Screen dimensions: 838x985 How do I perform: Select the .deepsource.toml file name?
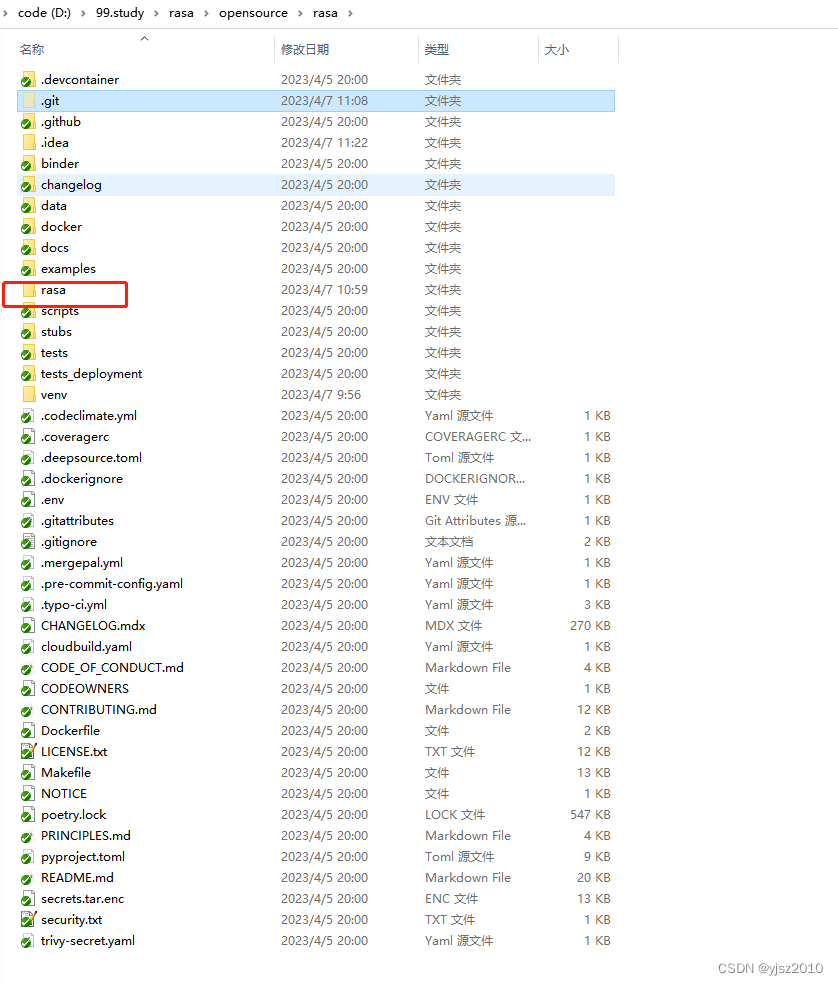(x=91, y=458)
